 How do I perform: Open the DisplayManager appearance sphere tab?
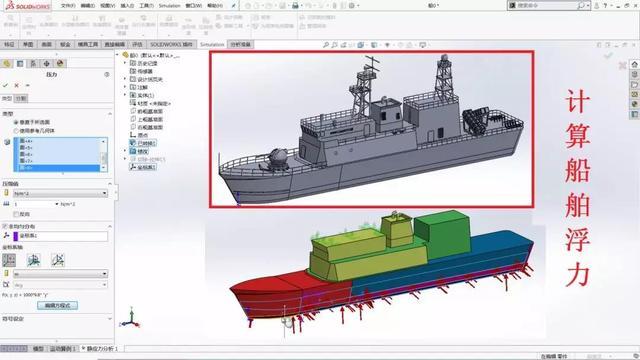click(x=60, y=63)
